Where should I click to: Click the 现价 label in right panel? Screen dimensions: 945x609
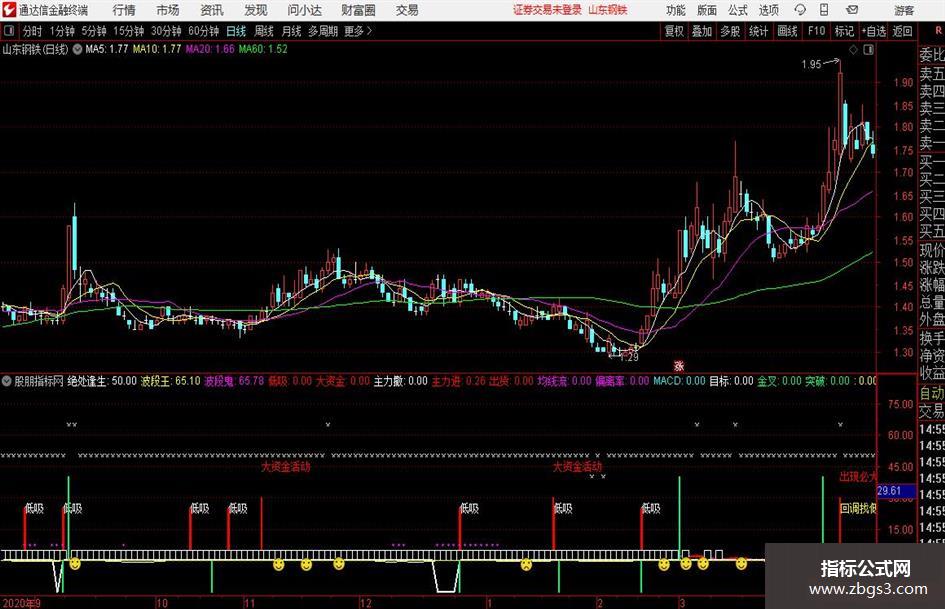pyautogui.click(x=932, y=250)
